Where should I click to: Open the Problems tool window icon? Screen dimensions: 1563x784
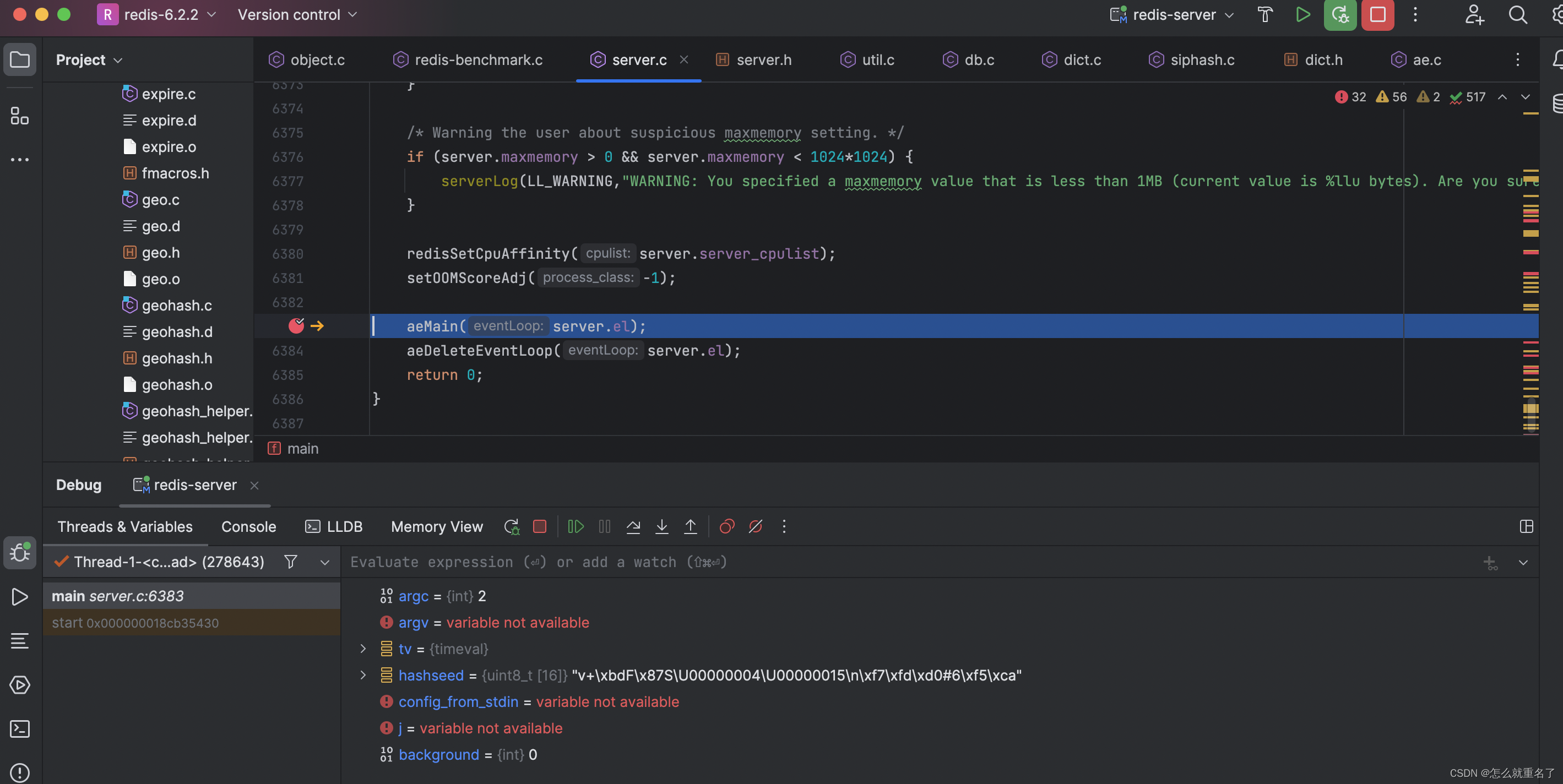click(20, 772)
